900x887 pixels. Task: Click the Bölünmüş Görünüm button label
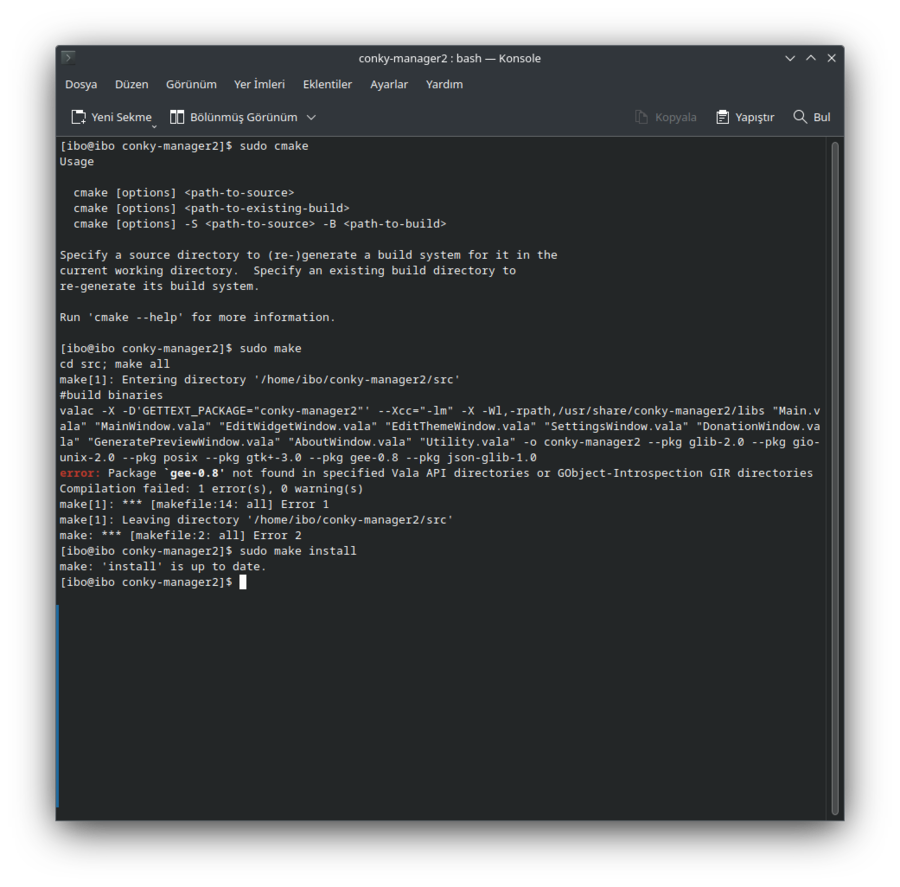click(x=244, y=117)
